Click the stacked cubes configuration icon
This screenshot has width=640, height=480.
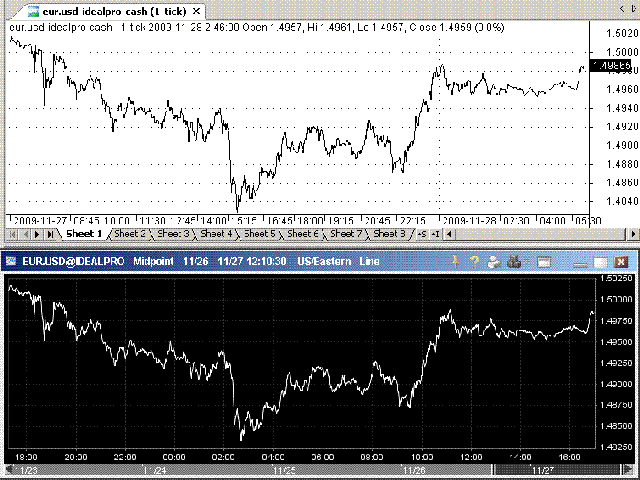pyautogui.click(x=514, y=262)
